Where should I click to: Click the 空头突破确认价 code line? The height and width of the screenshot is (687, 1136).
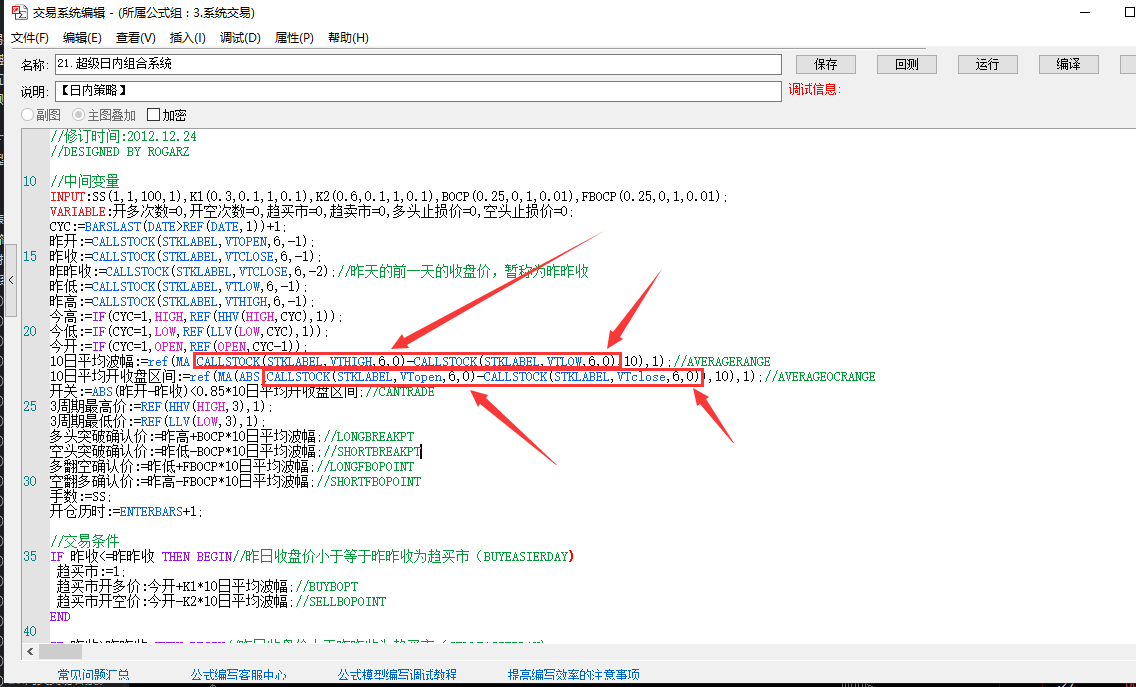(x=235, y=451)
